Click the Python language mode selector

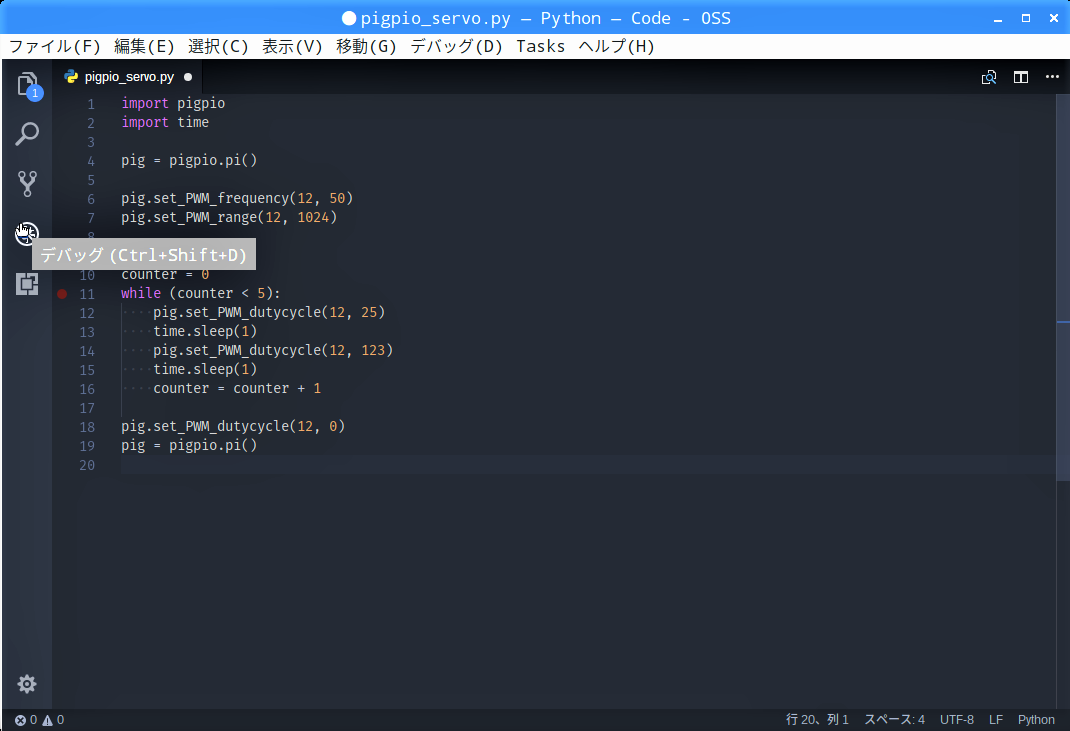click(x=1036, y=720)
